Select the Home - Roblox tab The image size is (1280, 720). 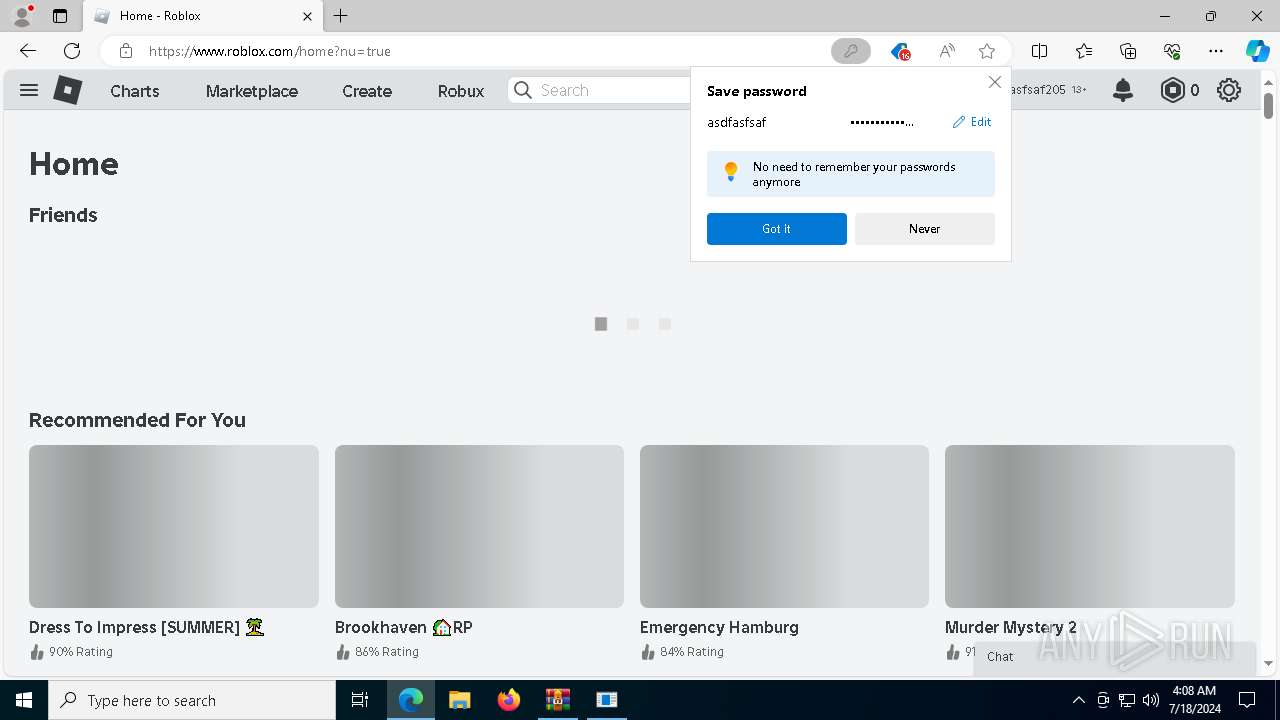point(202,16)
